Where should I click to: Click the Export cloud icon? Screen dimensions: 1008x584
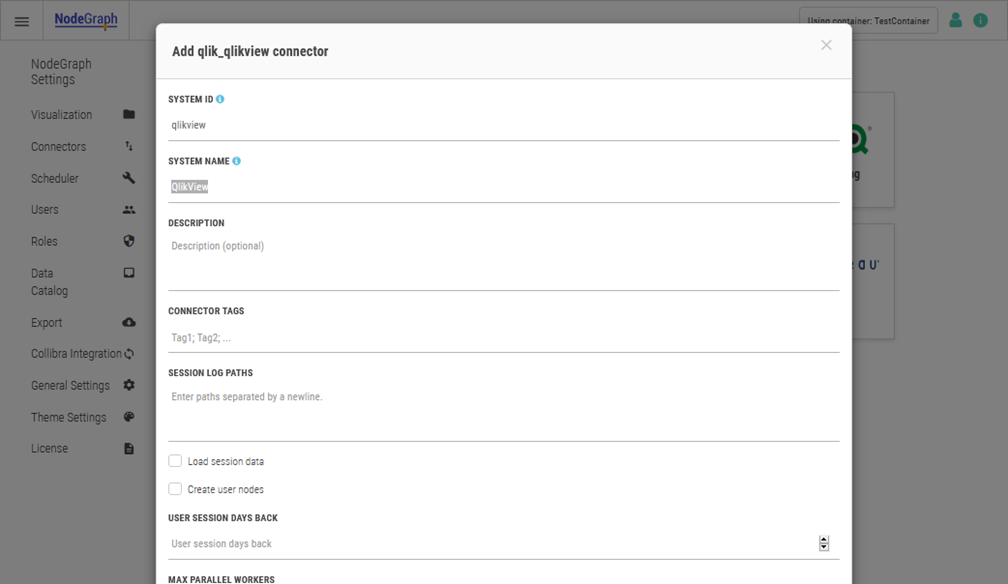129,322
